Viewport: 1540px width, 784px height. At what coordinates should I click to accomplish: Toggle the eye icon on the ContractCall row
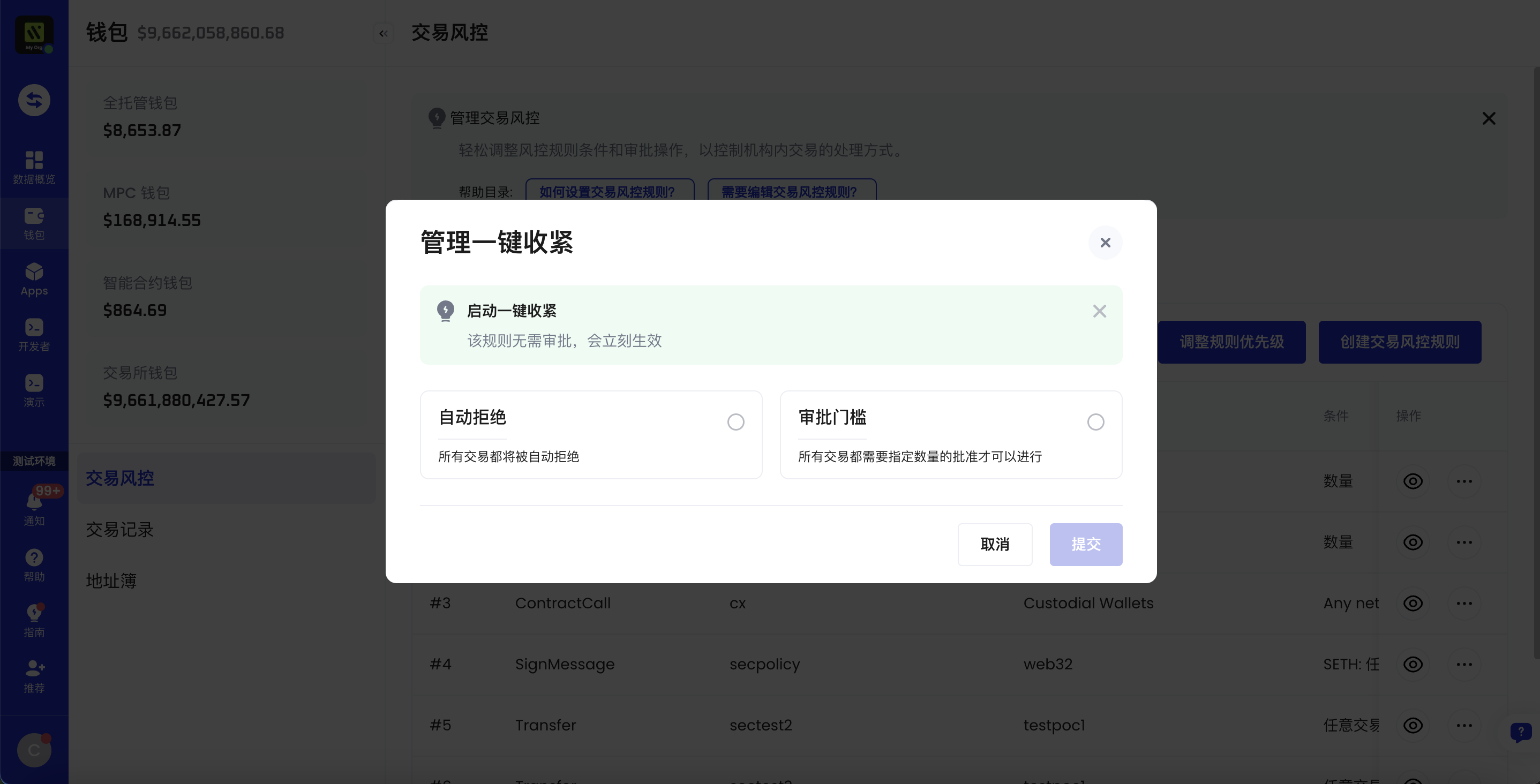1413,603
